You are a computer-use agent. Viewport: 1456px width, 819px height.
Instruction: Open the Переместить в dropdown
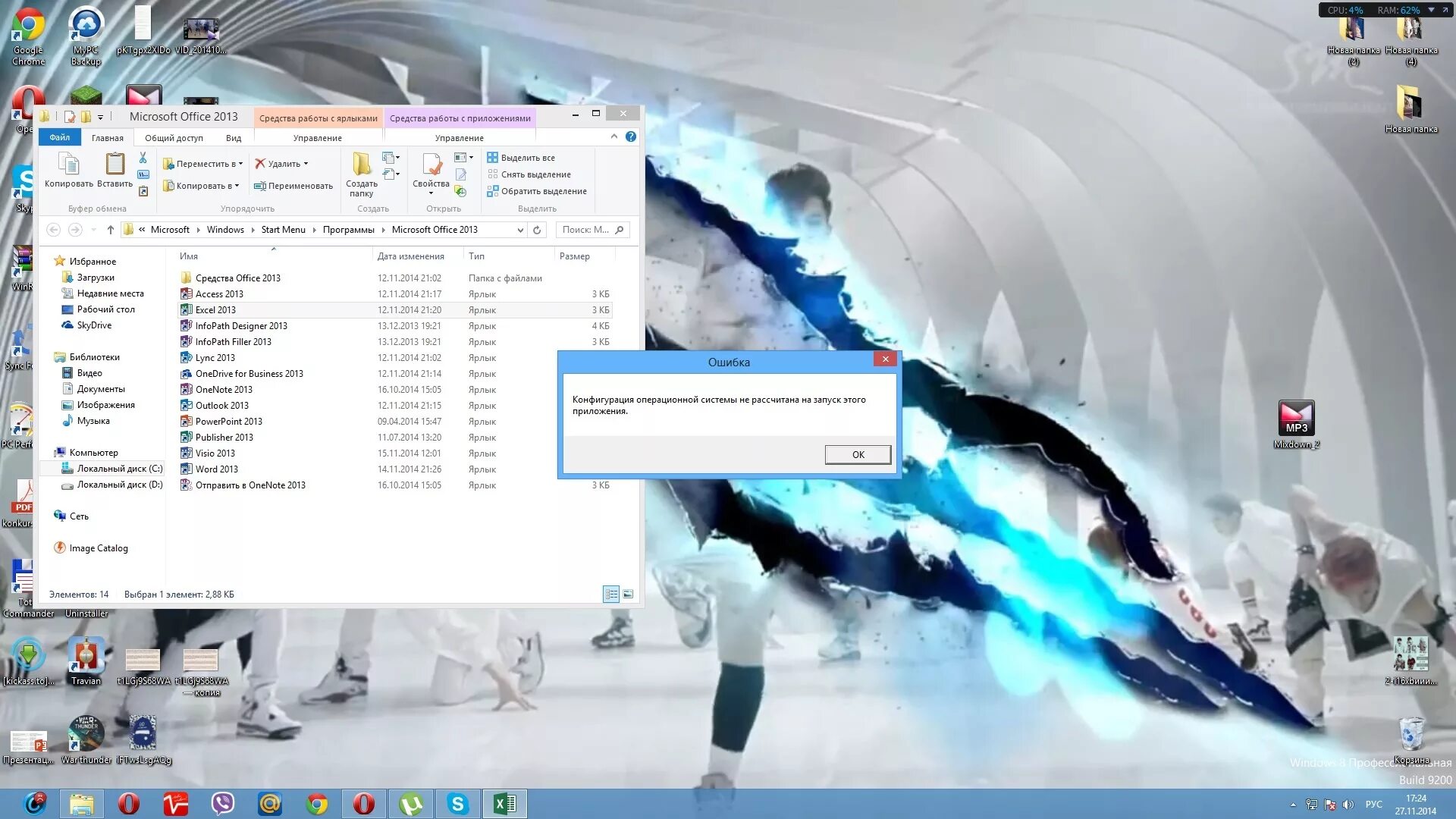(203, 164)
